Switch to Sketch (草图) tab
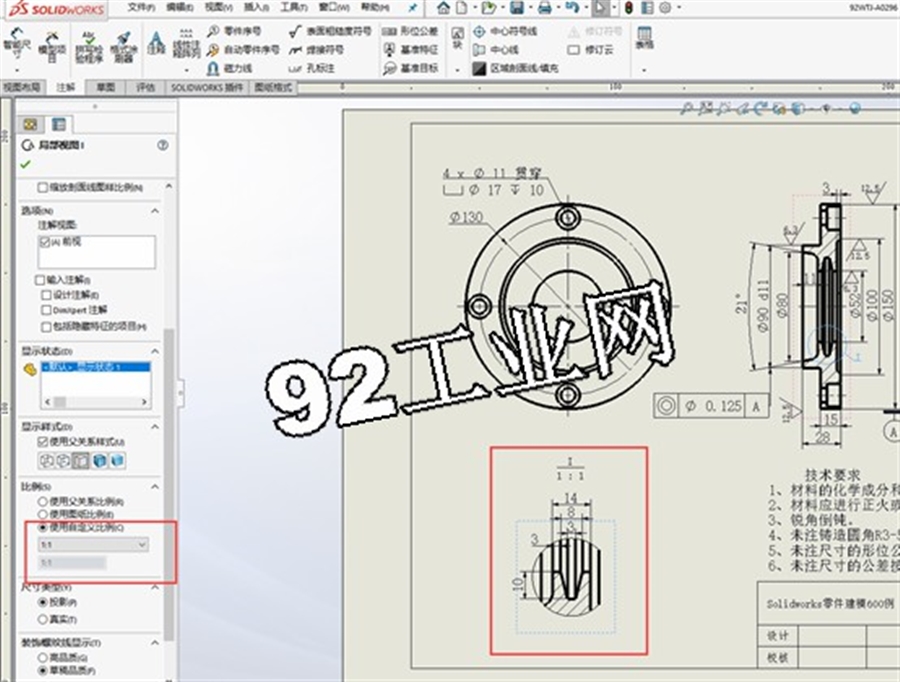900x682 pixels. coord(106,87)
